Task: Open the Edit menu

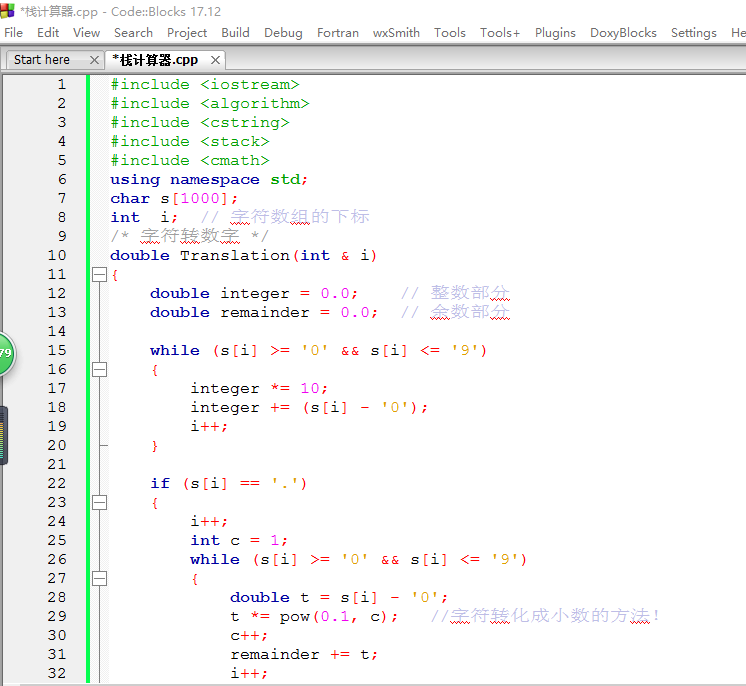Action: tap(48, 33)
